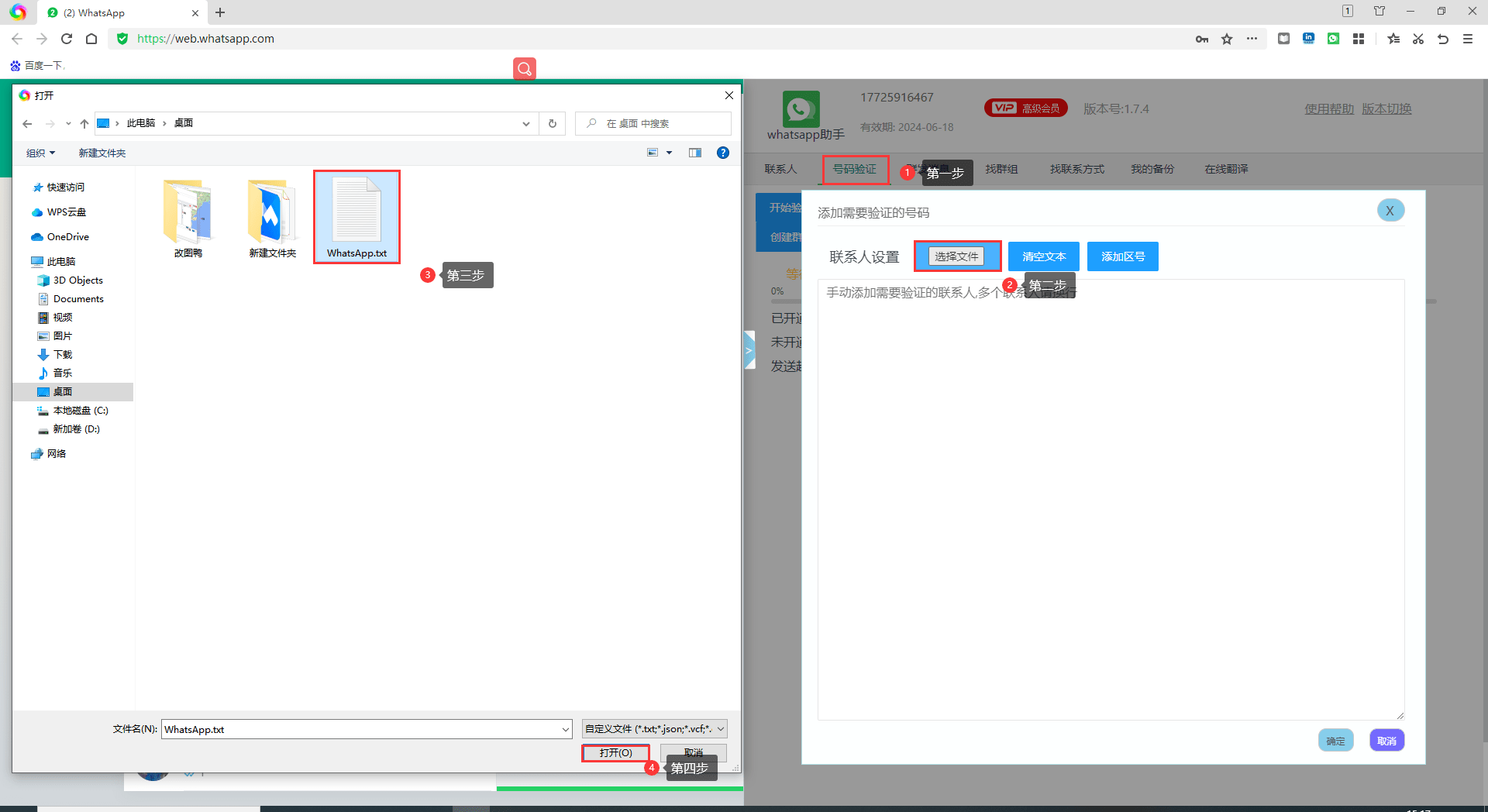Screen dimensions: 1488x812
Task: Go up one folder level
Action: [84, 123]
